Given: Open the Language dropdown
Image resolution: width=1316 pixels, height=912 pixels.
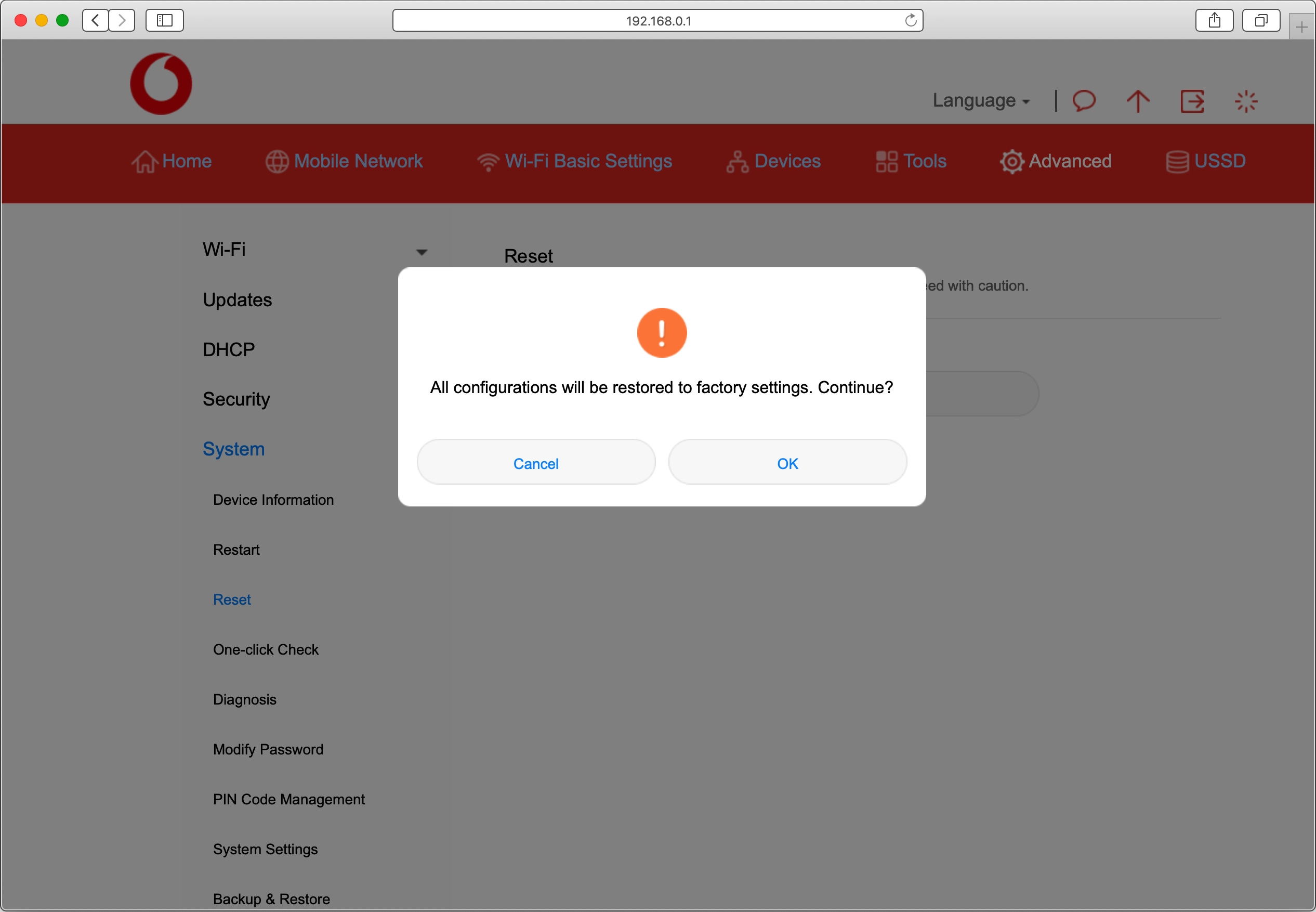Looking at the screenshot, I should [981, 100].
